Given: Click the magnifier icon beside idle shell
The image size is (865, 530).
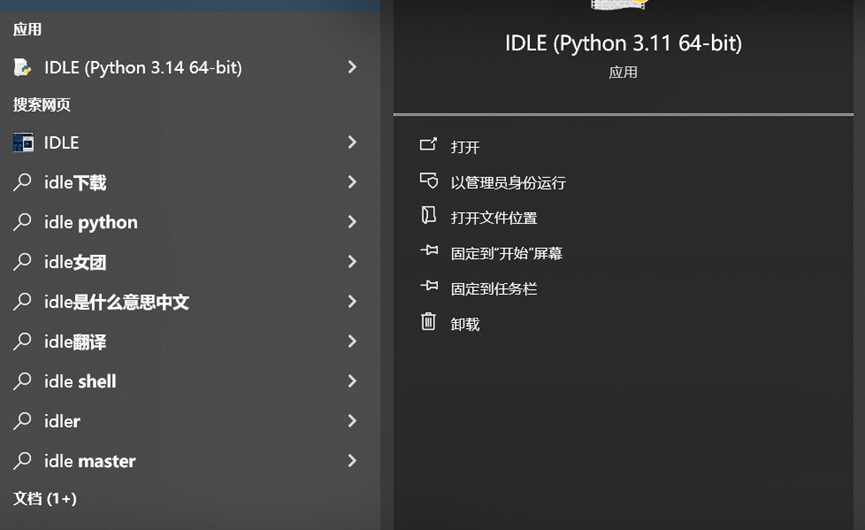Looking at the screenshot, I should click(22, 381).
